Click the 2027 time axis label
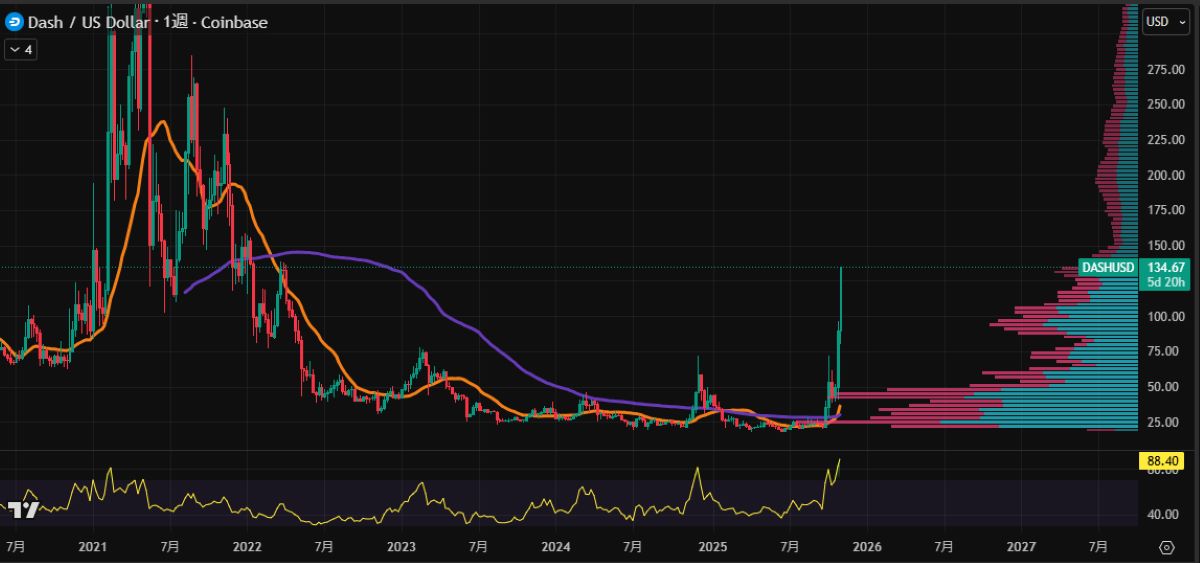Viewport: 1200px width, 563px height. 1021,547
